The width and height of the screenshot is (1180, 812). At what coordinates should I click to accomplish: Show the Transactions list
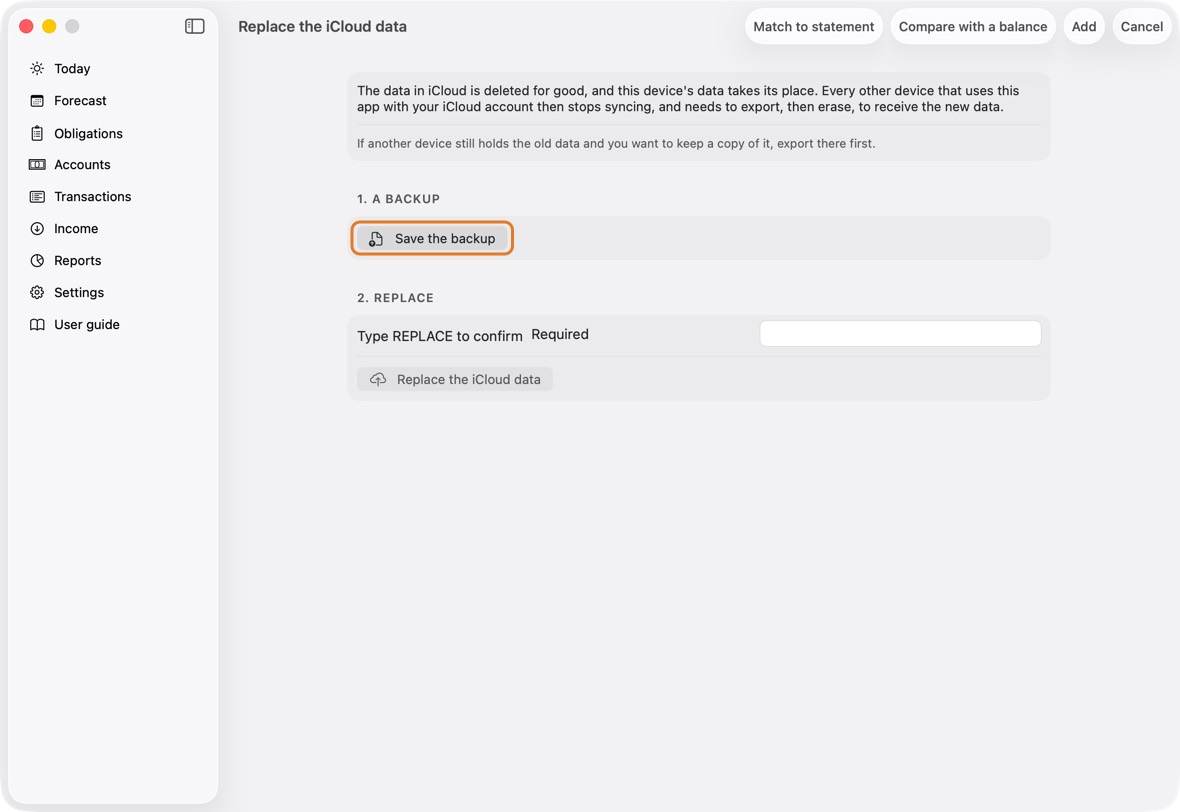93,196
